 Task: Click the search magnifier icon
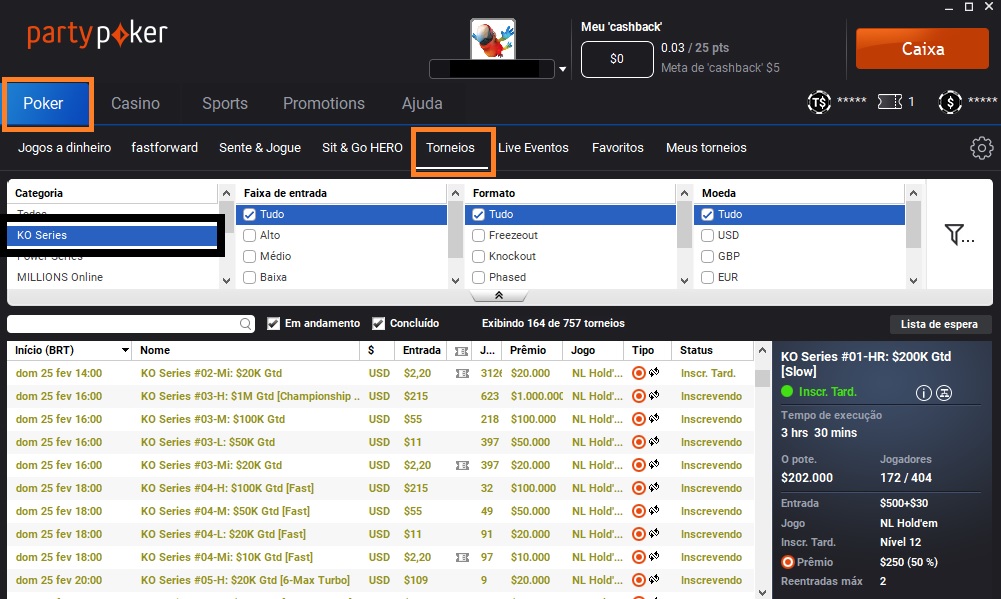245,324
